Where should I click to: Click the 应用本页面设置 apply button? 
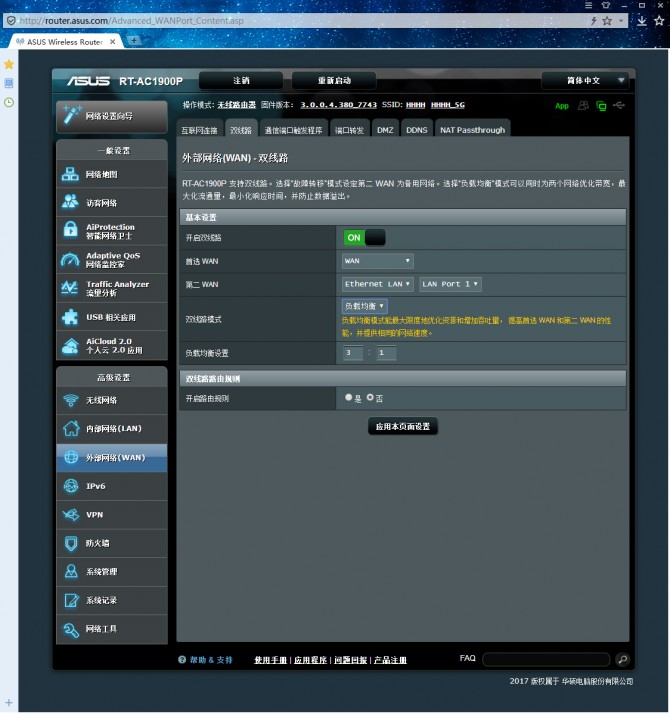(x=402, y=426)
